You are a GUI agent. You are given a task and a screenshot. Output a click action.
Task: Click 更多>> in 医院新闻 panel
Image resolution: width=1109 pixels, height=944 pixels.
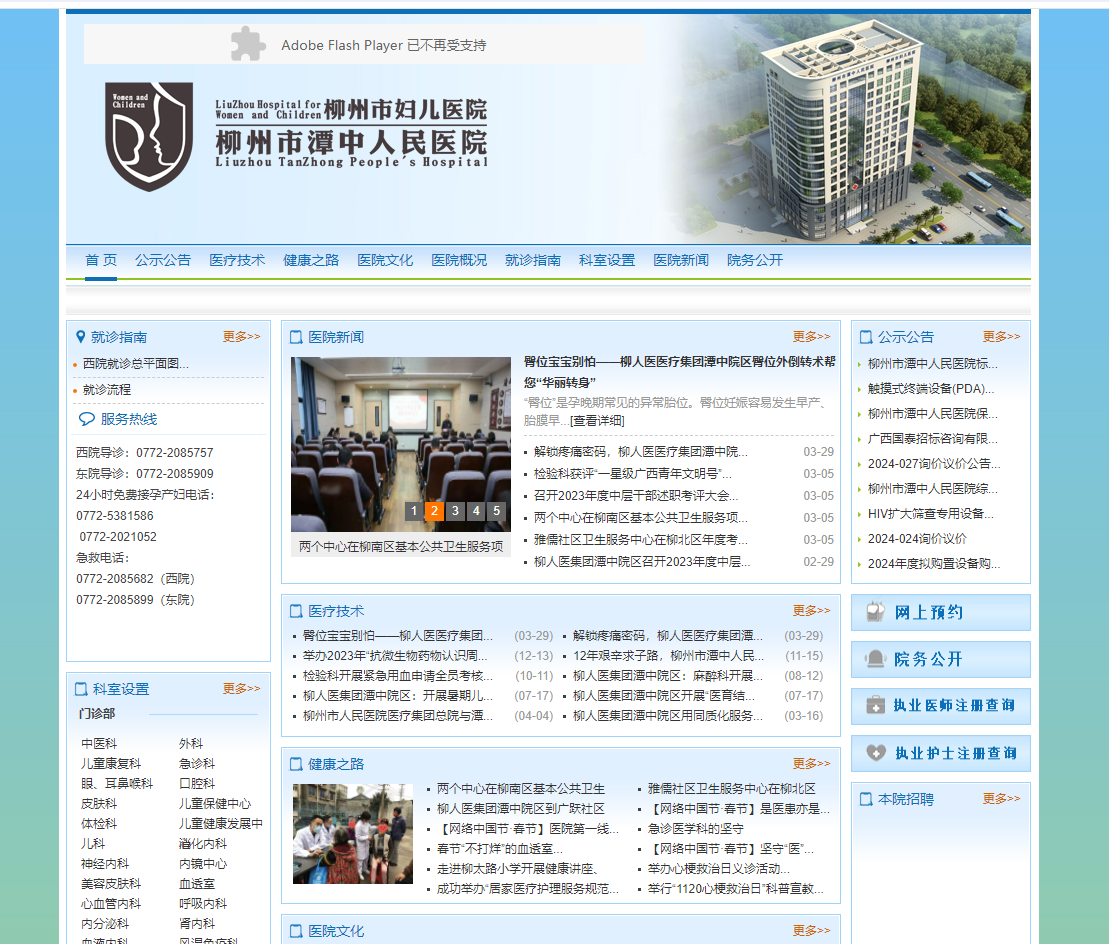[x=811, y=337]
